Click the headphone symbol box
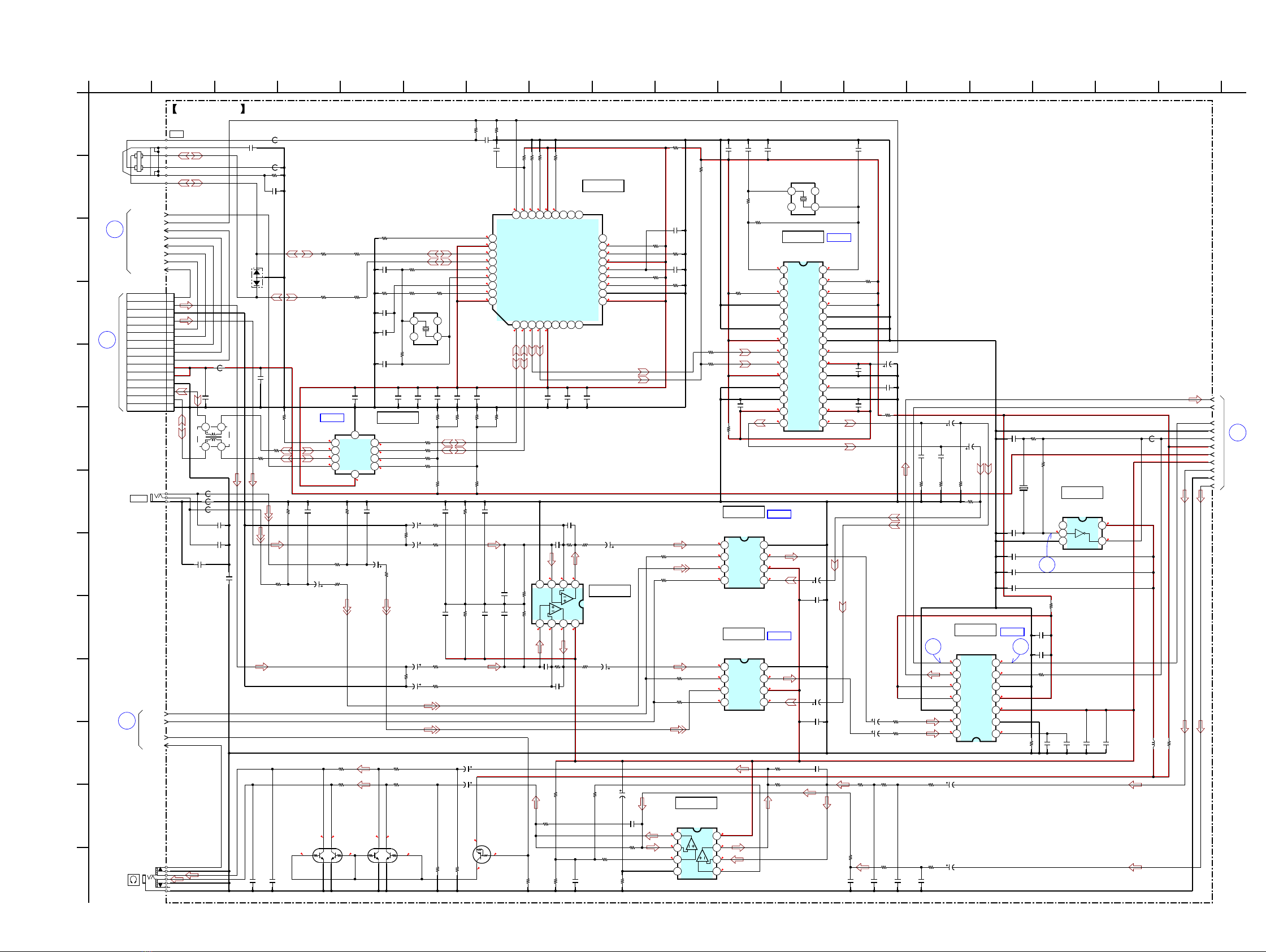 pyautogui.click(x=133, y=879)
